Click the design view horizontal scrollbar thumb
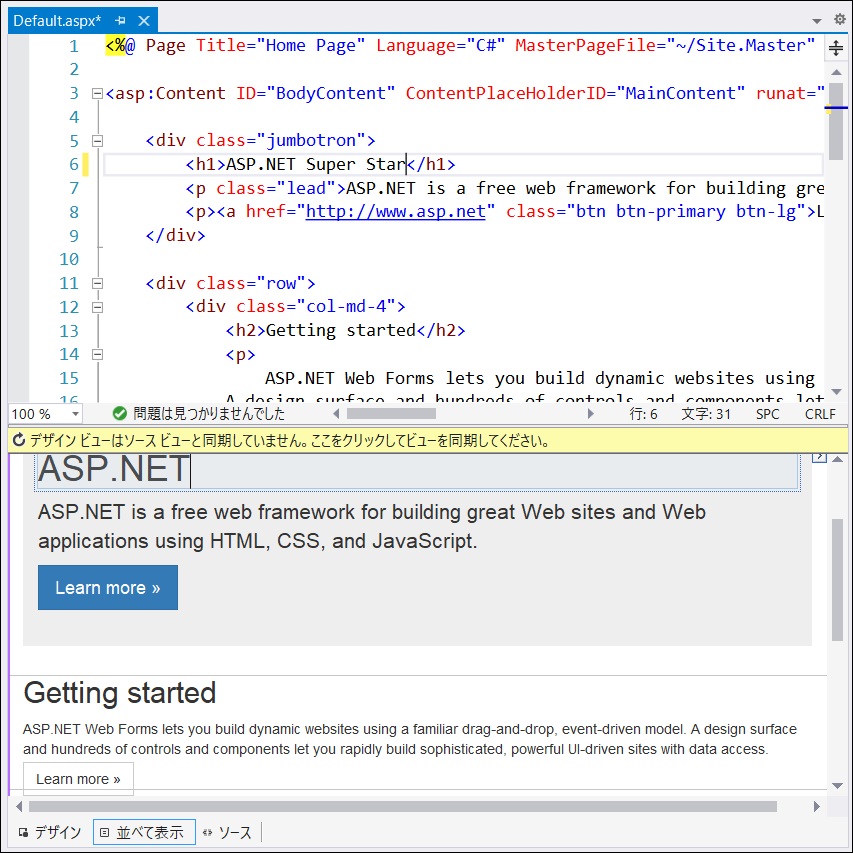The width and height of the screenshot is (853, 853). click(x=403, y=806)
